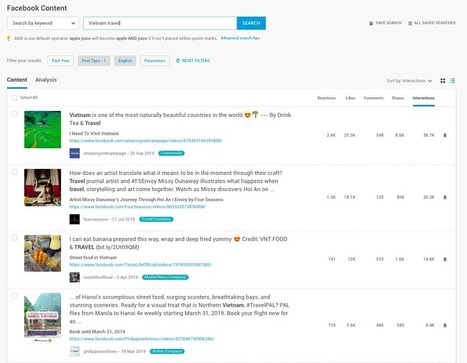This screenshot has height=363, width=467.
Task: Switch to the Analysis tab
Action: coord(46,80)
